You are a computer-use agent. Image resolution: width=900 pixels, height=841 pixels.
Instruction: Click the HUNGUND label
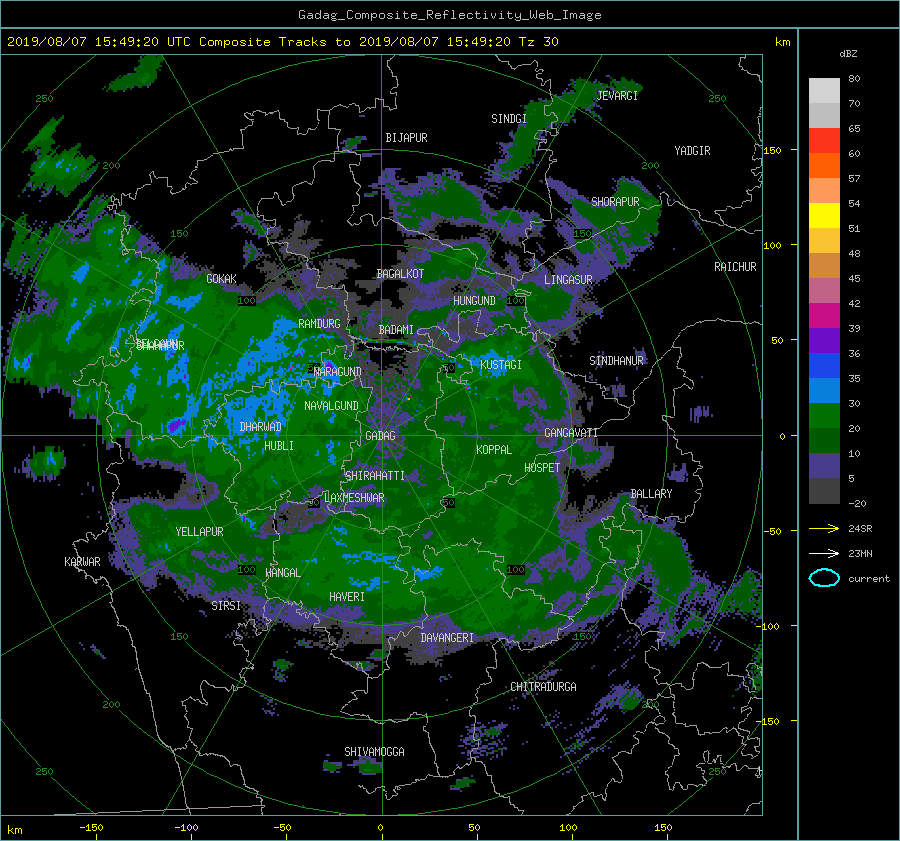point(474,300)
